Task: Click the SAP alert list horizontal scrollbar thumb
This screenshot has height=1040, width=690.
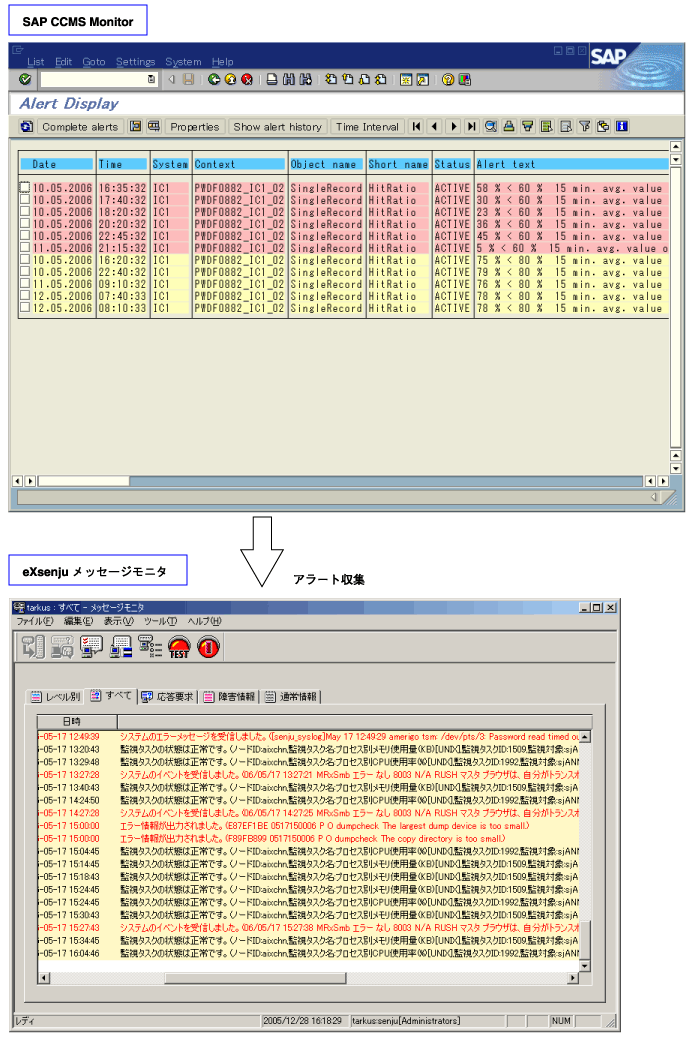Action: click(83, 481)
